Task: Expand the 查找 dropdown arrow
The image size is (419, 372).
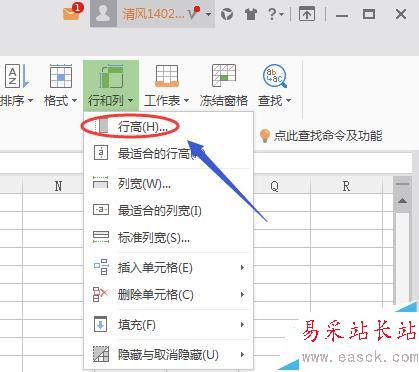Action: coord(288,100)
